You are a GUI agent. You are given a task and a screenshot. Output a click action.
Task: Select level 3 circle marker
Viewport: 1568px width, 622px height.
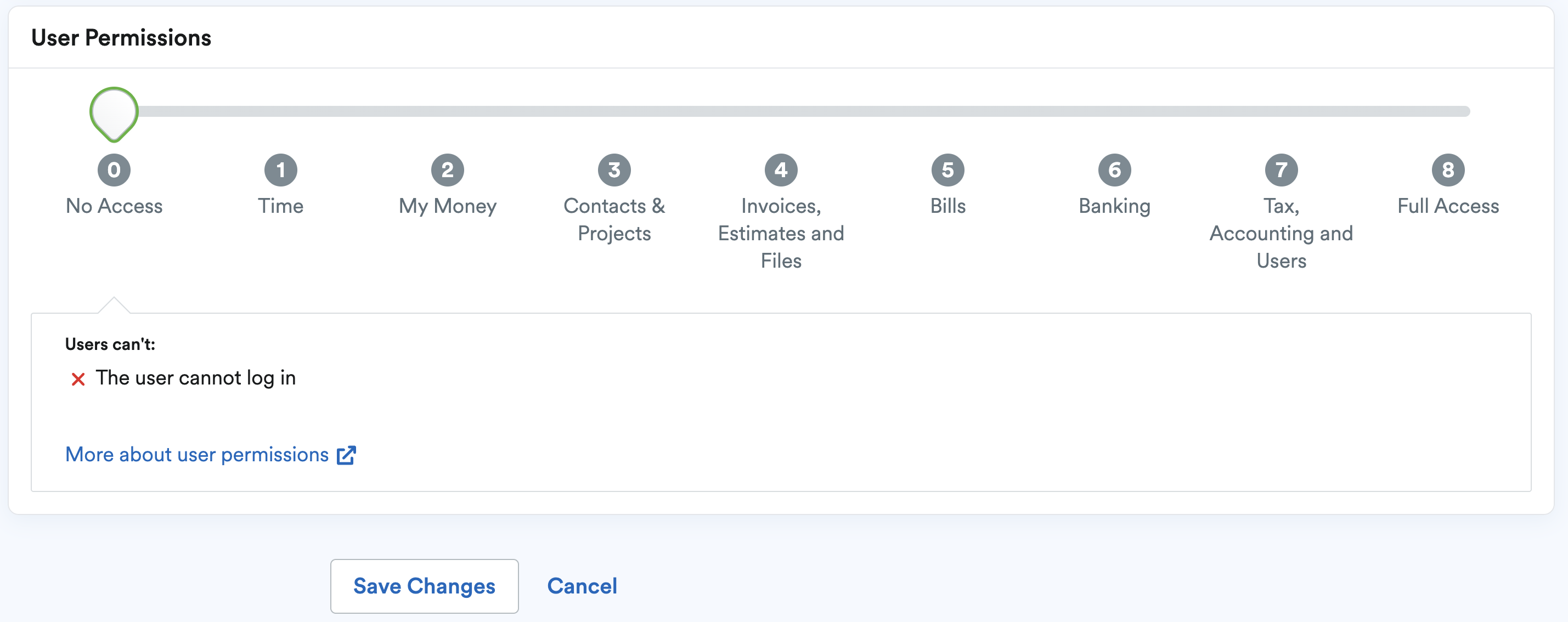[x=614, y=170]
